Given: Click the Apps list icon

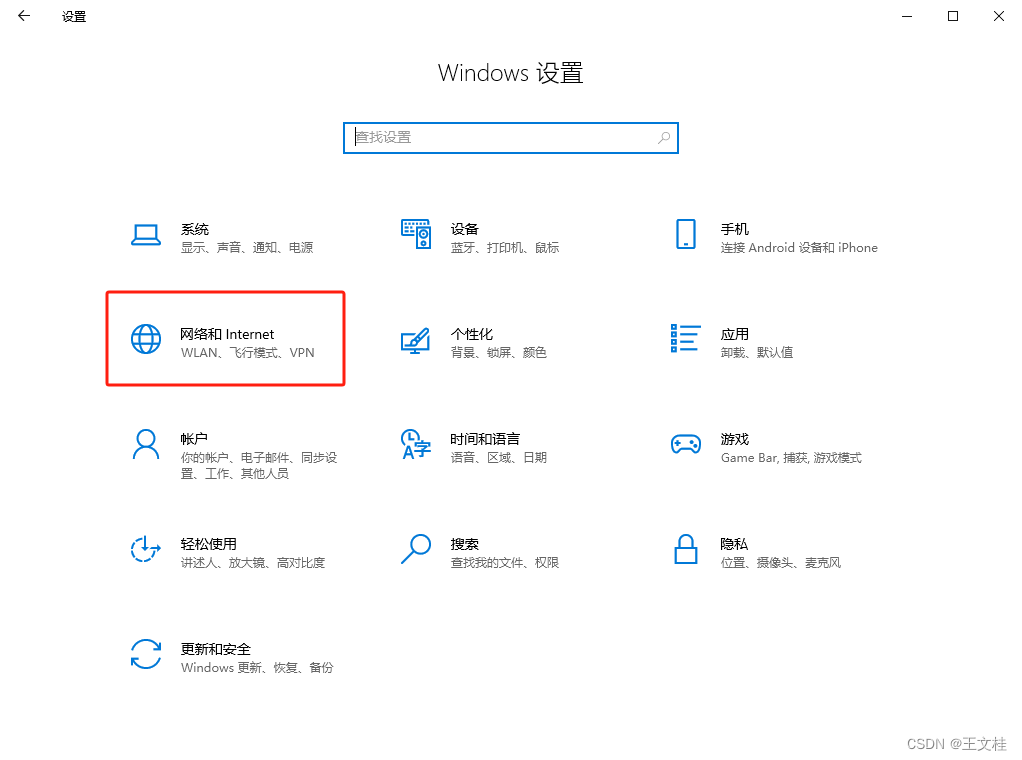Looking at the screenshot, I should point(686,338).
